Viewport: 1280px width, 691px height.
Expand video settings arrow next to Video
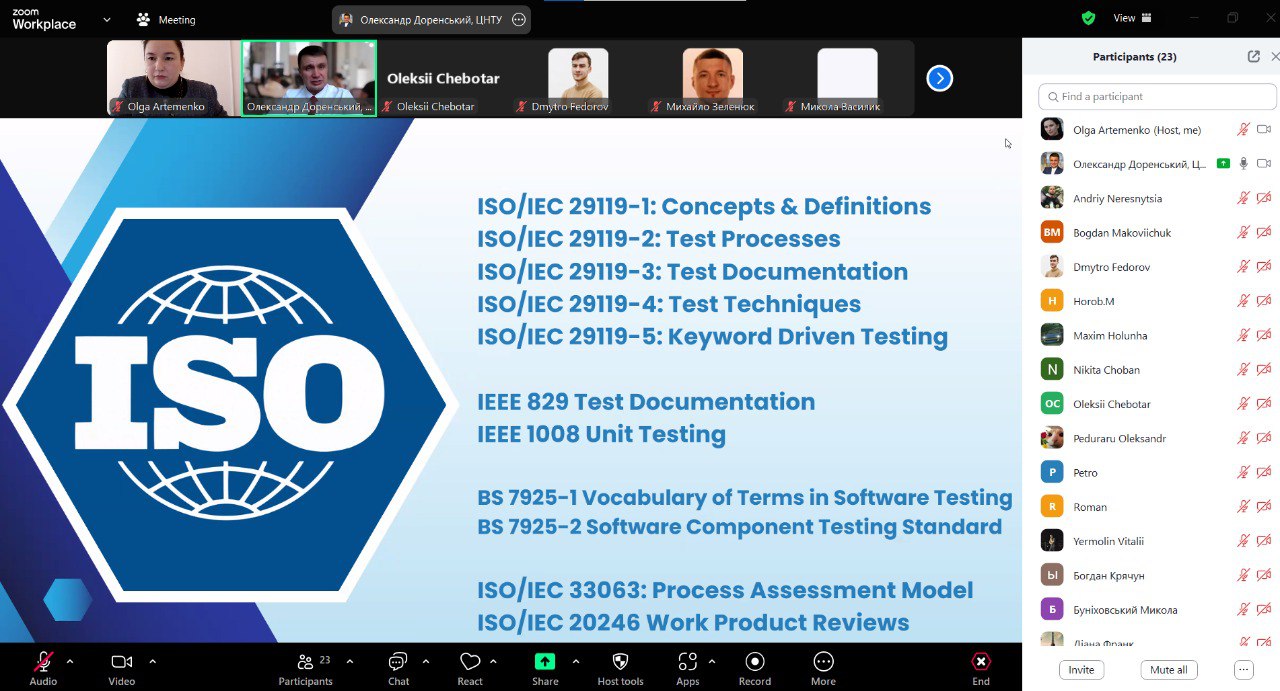[152, 661]
